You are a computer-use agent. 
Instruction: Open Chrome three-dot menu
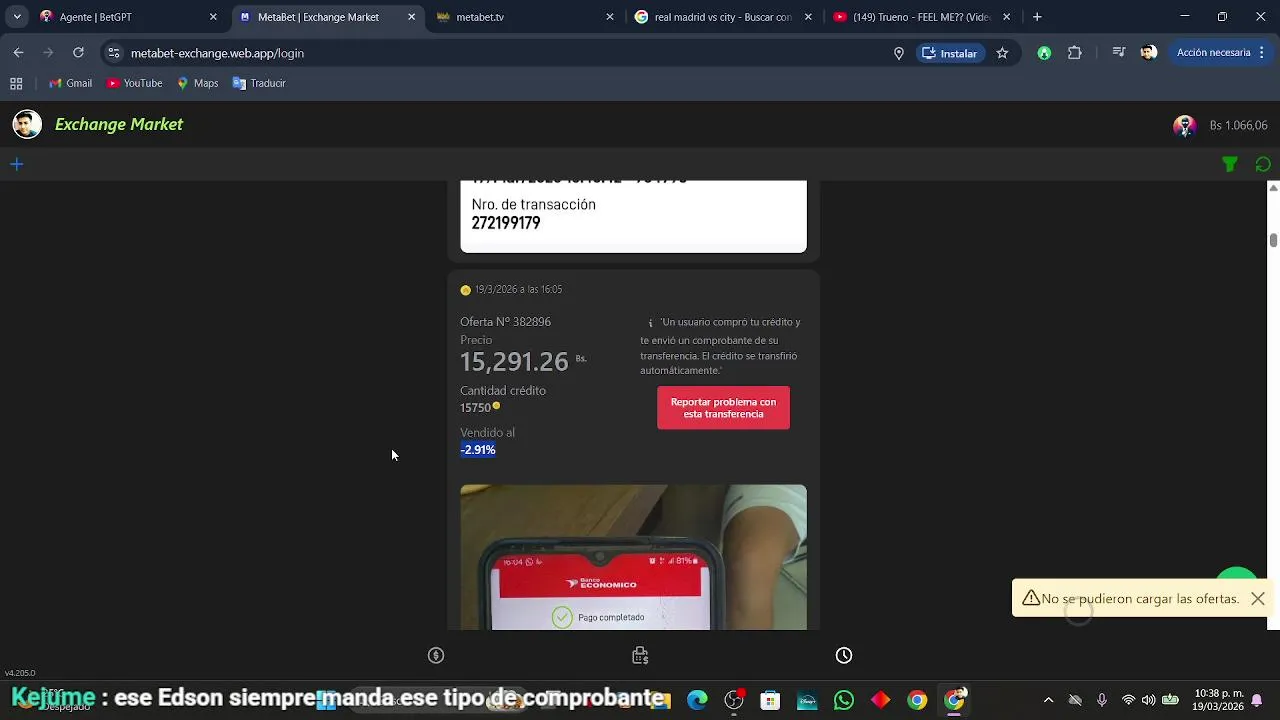[1262, 53]
